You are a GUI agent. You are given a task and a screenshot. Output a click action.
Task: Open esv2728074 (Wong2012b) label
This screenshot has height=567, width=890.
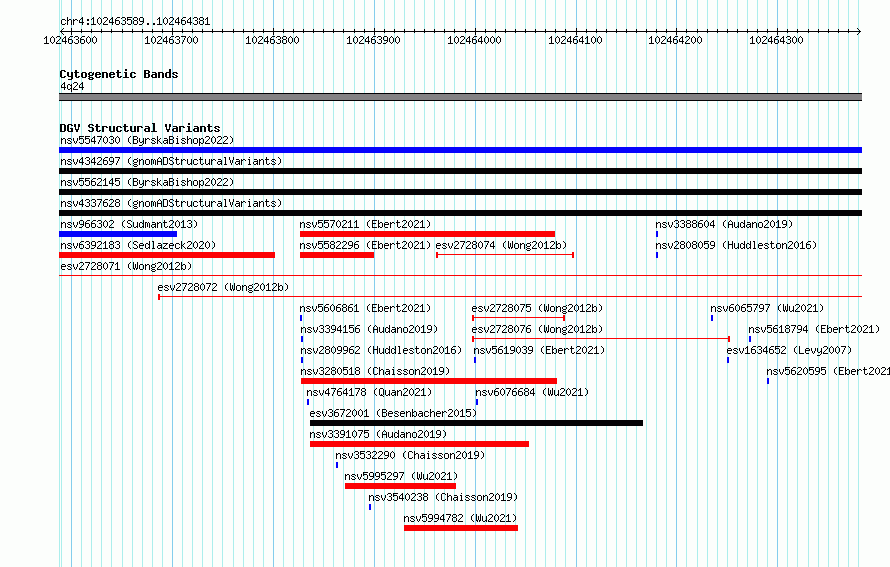point(501,245)
